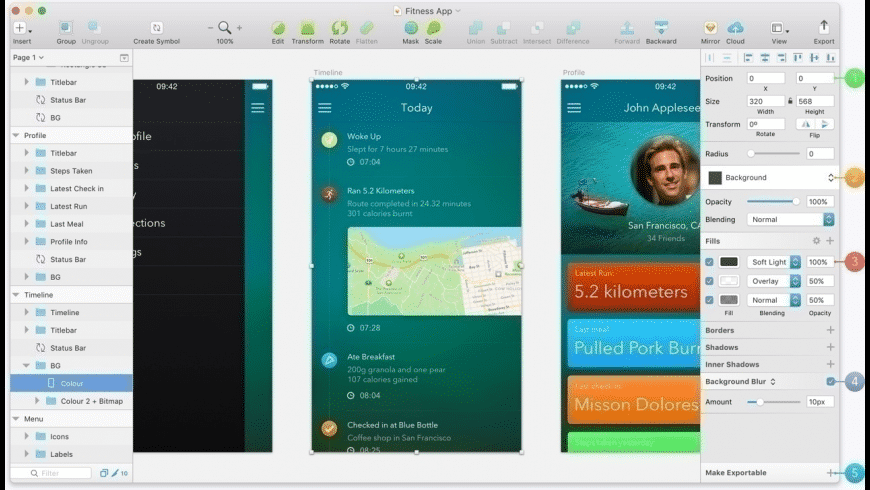Viewport: 870px width, 490px height.
Task: Toggle the pages list icon
Action: coord(124,58)
